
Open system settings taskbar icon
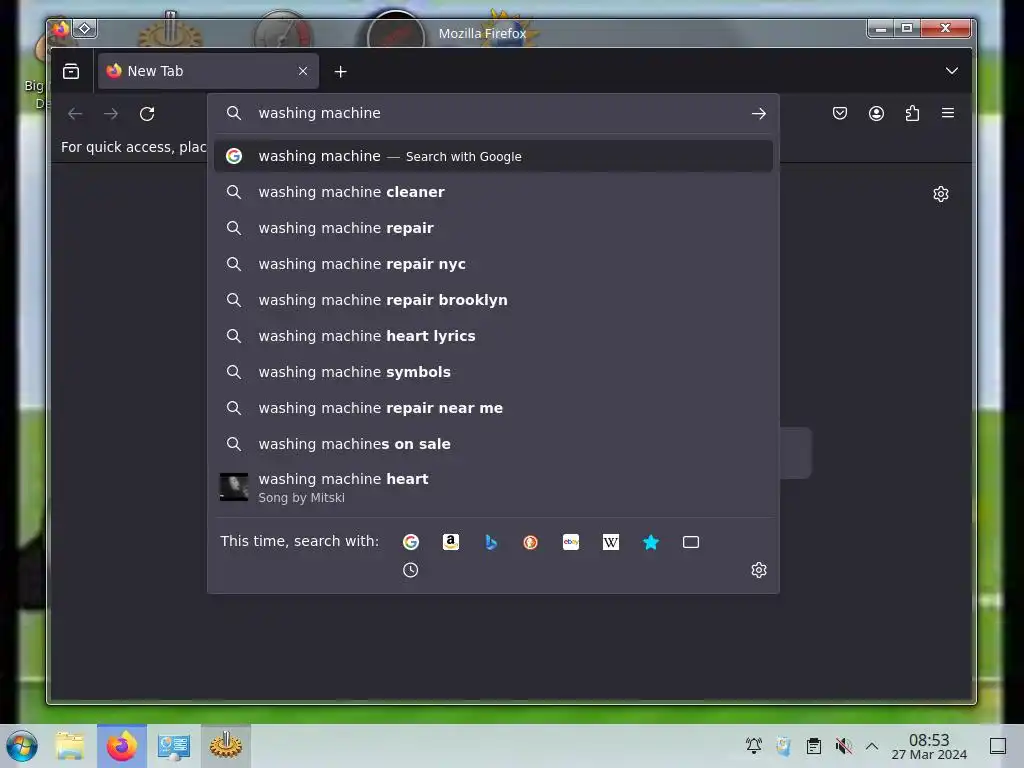point(174,746)
